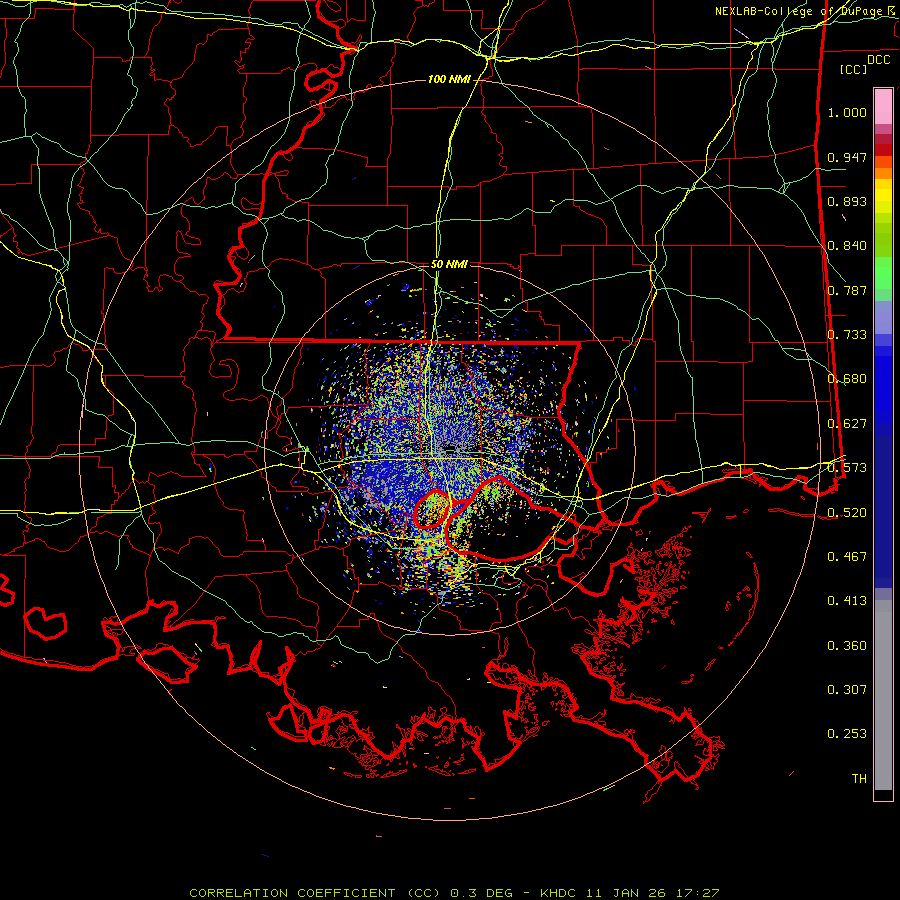Click the 0.253 scale value

click(x=847, y=734)
